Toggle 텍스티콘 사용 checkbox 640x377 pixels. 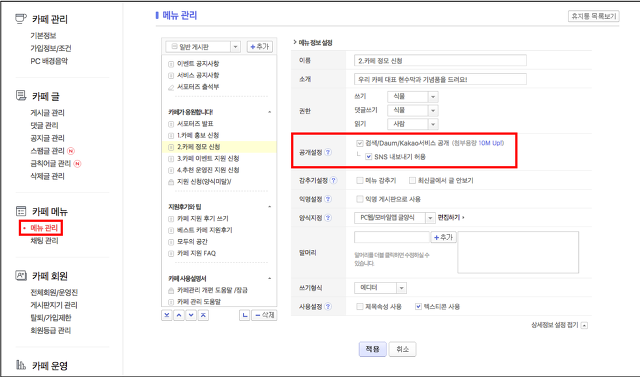[418, 306]
